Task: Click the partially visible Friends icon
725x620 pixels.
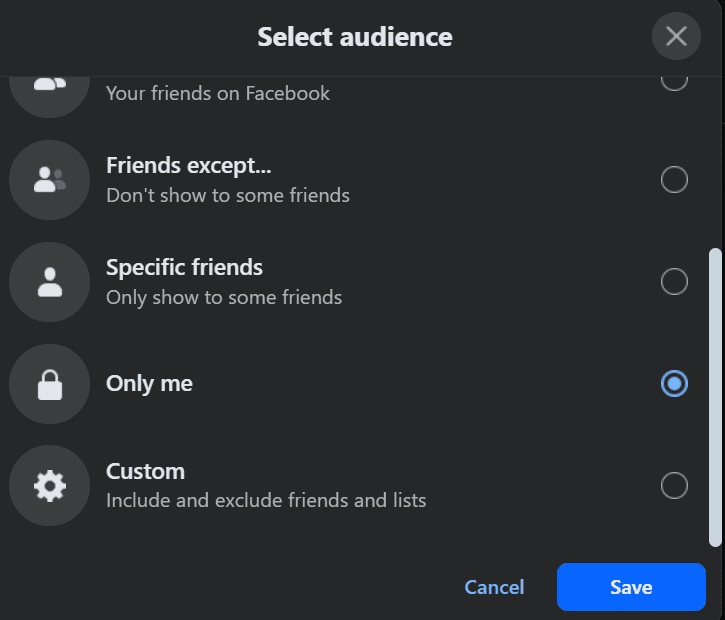Action: tap(50, 86)
